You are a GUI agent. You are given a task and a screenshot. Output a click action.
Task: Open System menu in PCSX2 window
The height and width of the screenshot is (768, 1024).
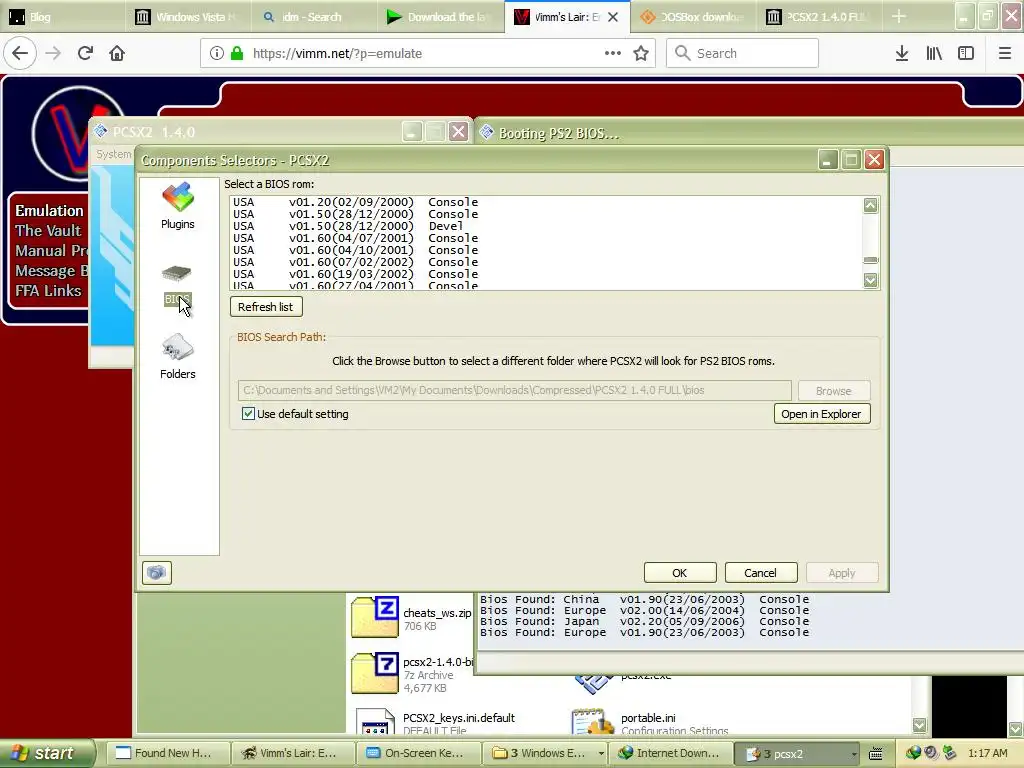click(114, 154)
